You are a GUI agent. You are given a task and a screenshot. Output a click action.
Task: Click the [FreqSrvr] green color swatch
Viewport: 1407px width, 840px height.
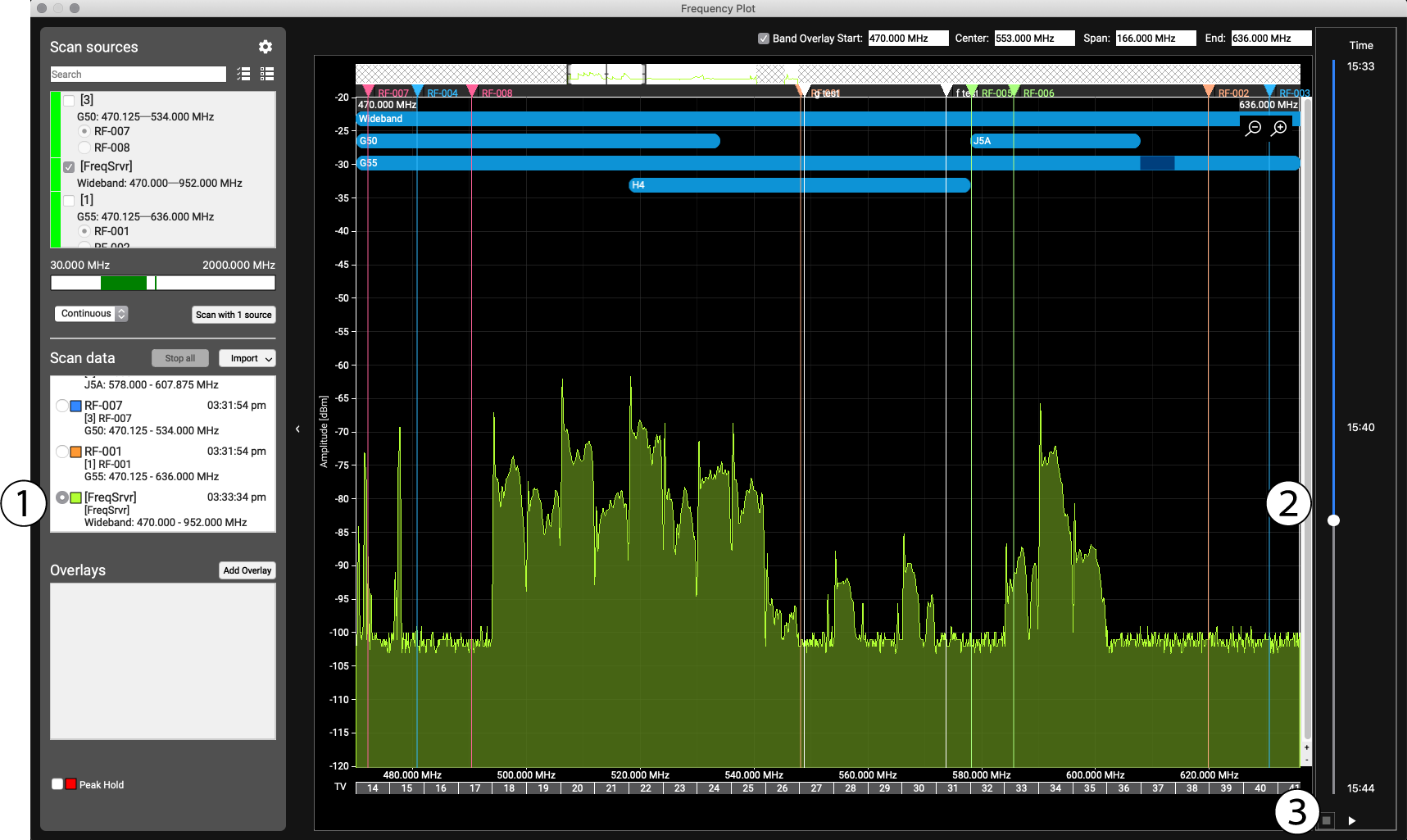[75, 497]
